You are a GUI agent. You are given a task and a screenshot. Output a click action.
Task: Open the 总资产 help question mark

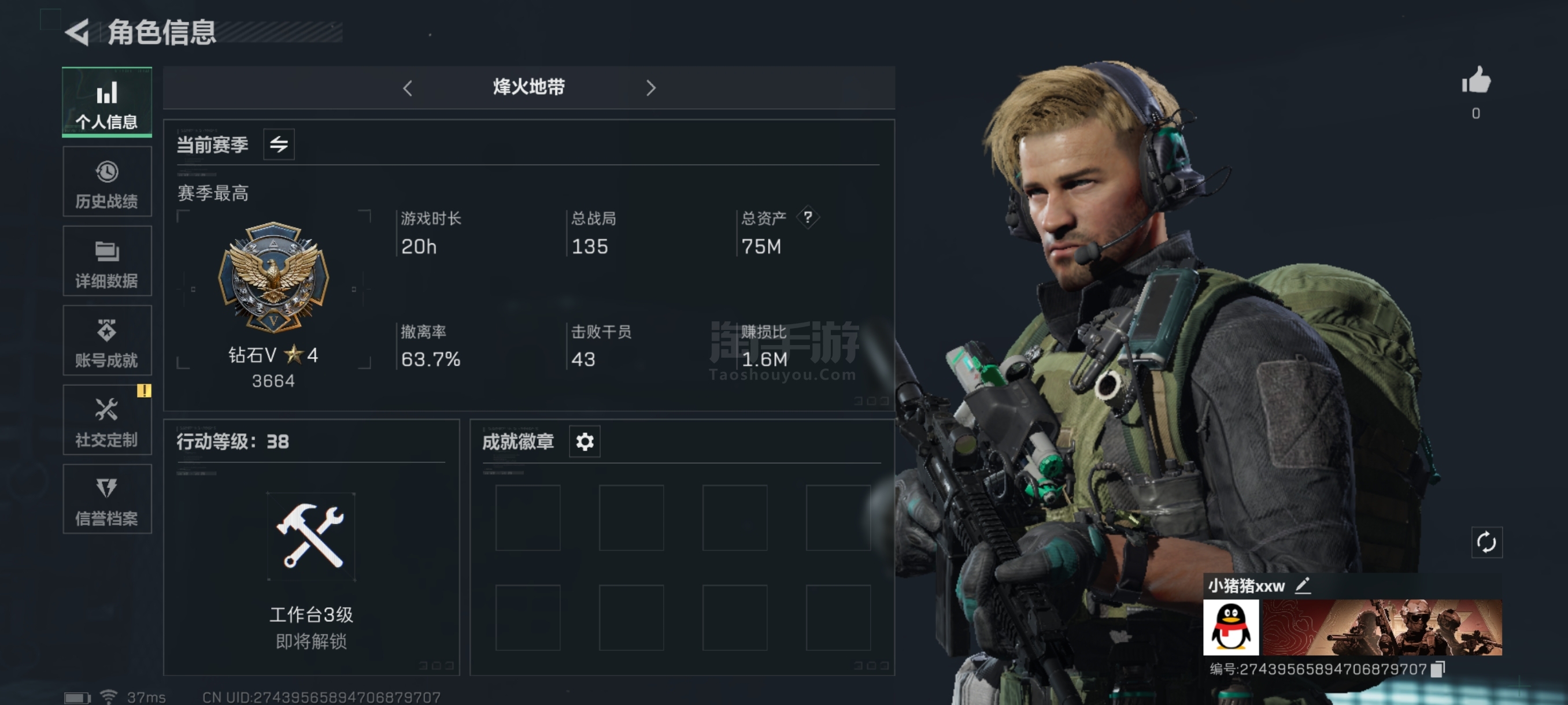coord(808,217)
